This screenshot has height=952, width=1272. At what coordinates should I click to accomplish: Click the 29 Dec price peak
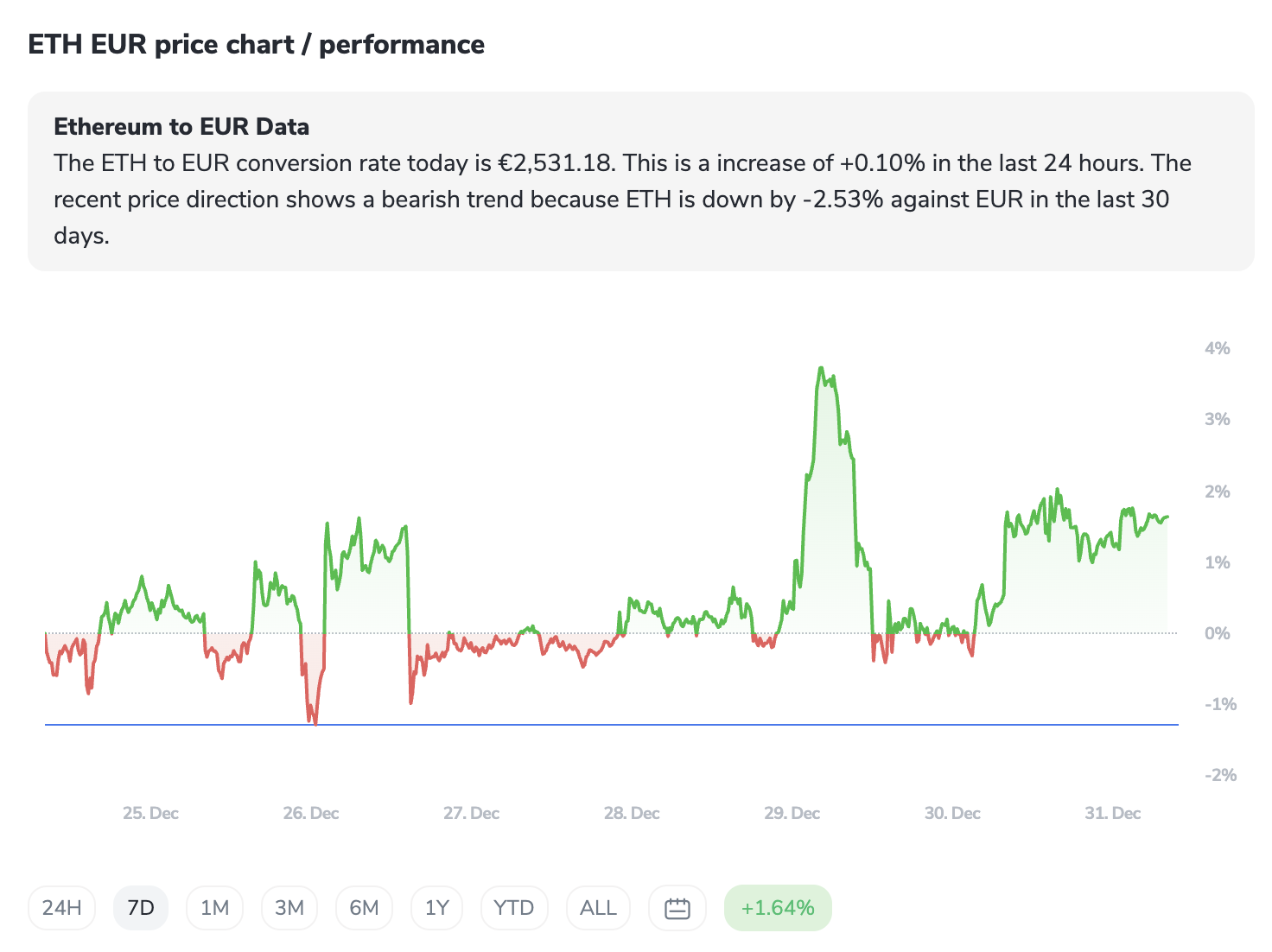(x=821, y=369)
